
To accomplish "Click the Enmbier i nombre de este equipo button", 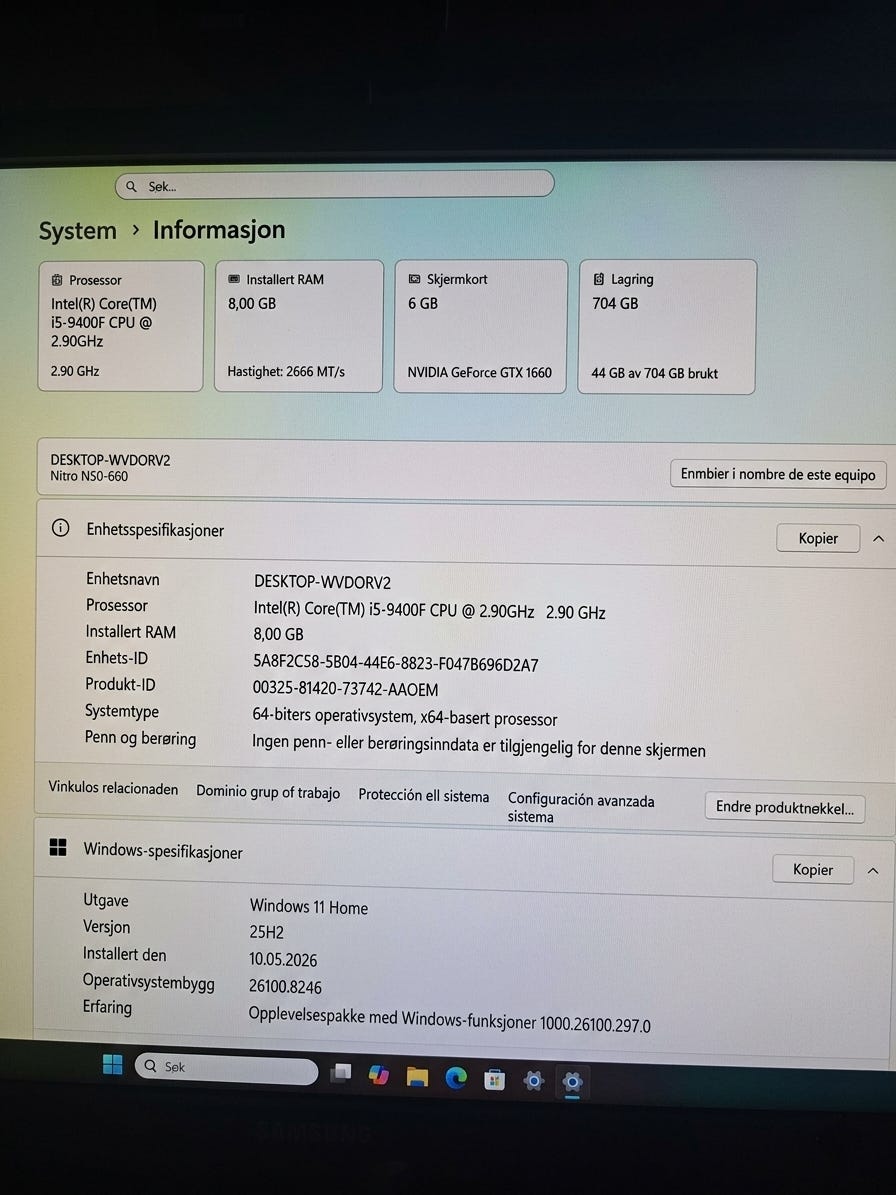I will point(778,474).
